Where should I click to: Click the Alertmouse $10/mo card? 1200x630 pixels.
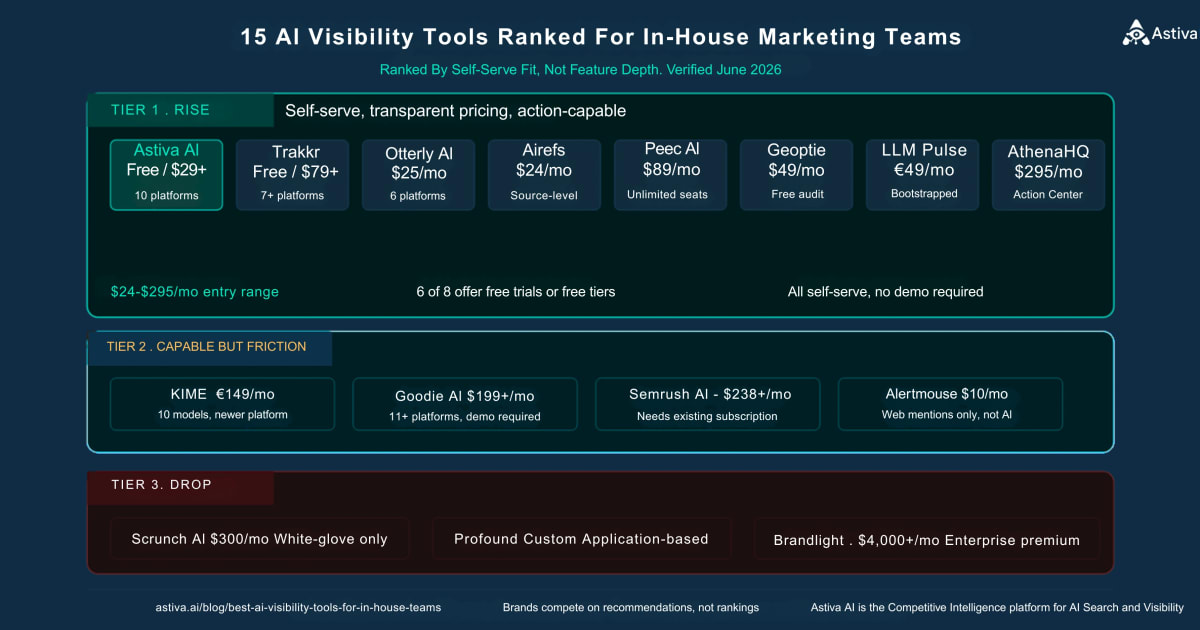pyautogui.click(x=950, y=404)
